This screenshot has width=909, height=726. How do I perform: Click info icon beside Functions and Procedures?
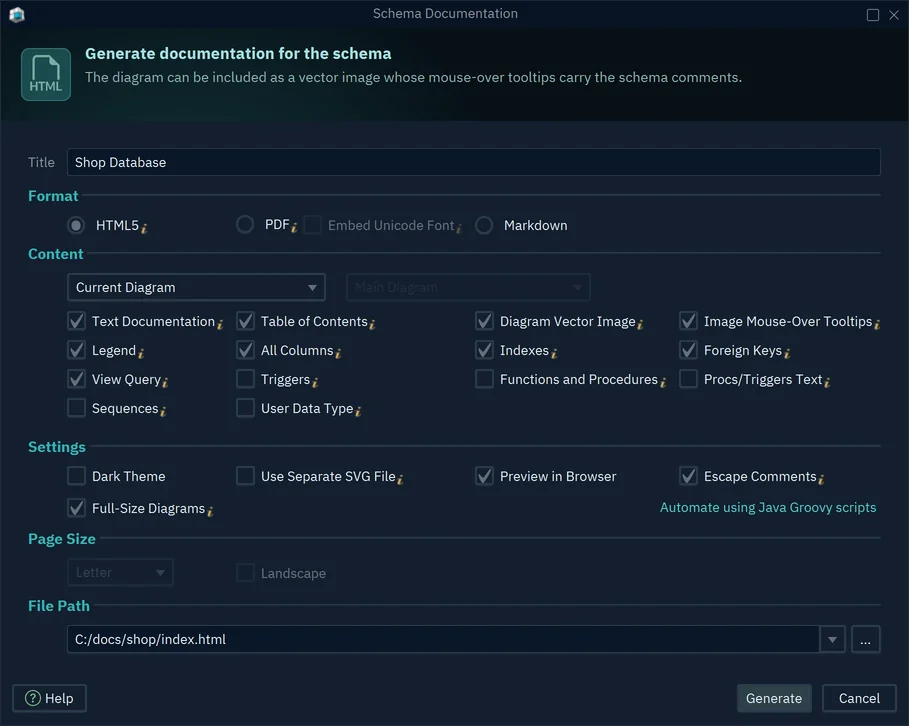click(x=663, y=382)
